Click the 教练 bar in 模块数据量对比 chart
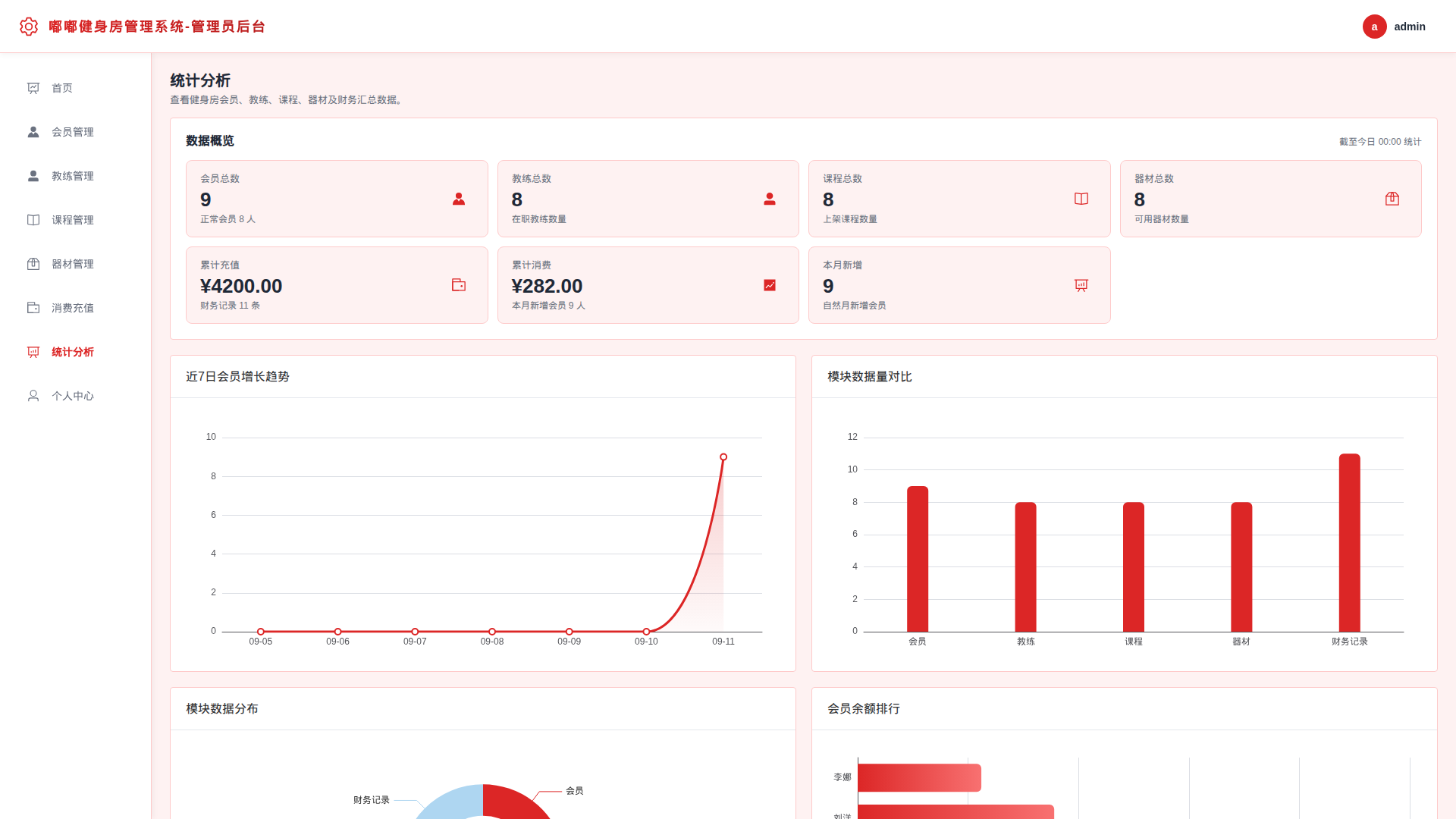This screenshot has width=1456, height=819. pyautogui.click(x=1025, y=567)
